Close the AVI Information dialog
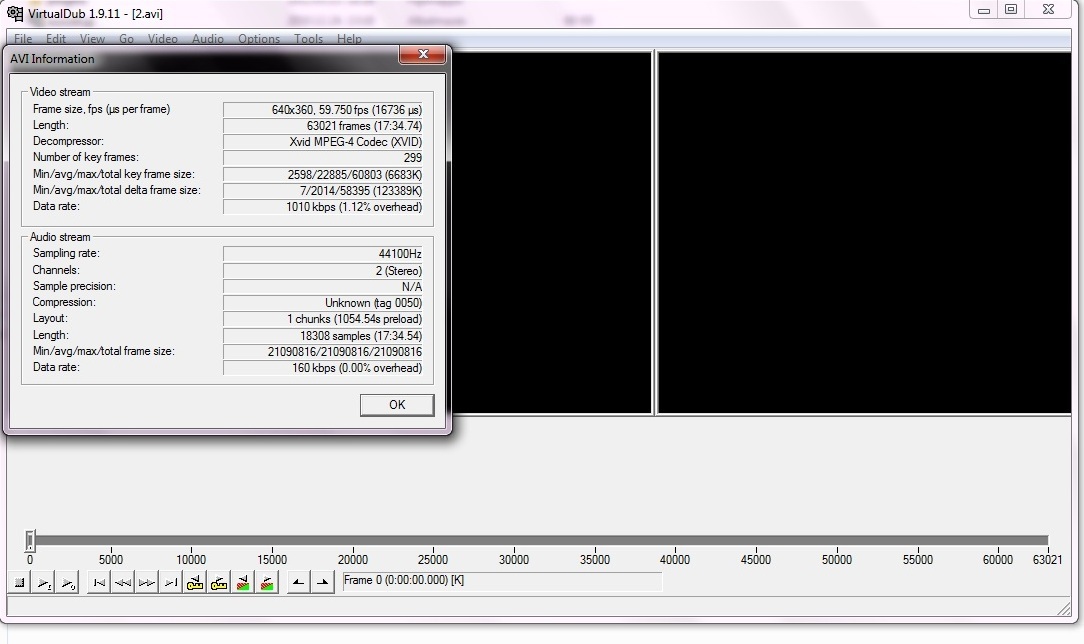Screen dimensions: 1084x644 click(x=422, y=55)
